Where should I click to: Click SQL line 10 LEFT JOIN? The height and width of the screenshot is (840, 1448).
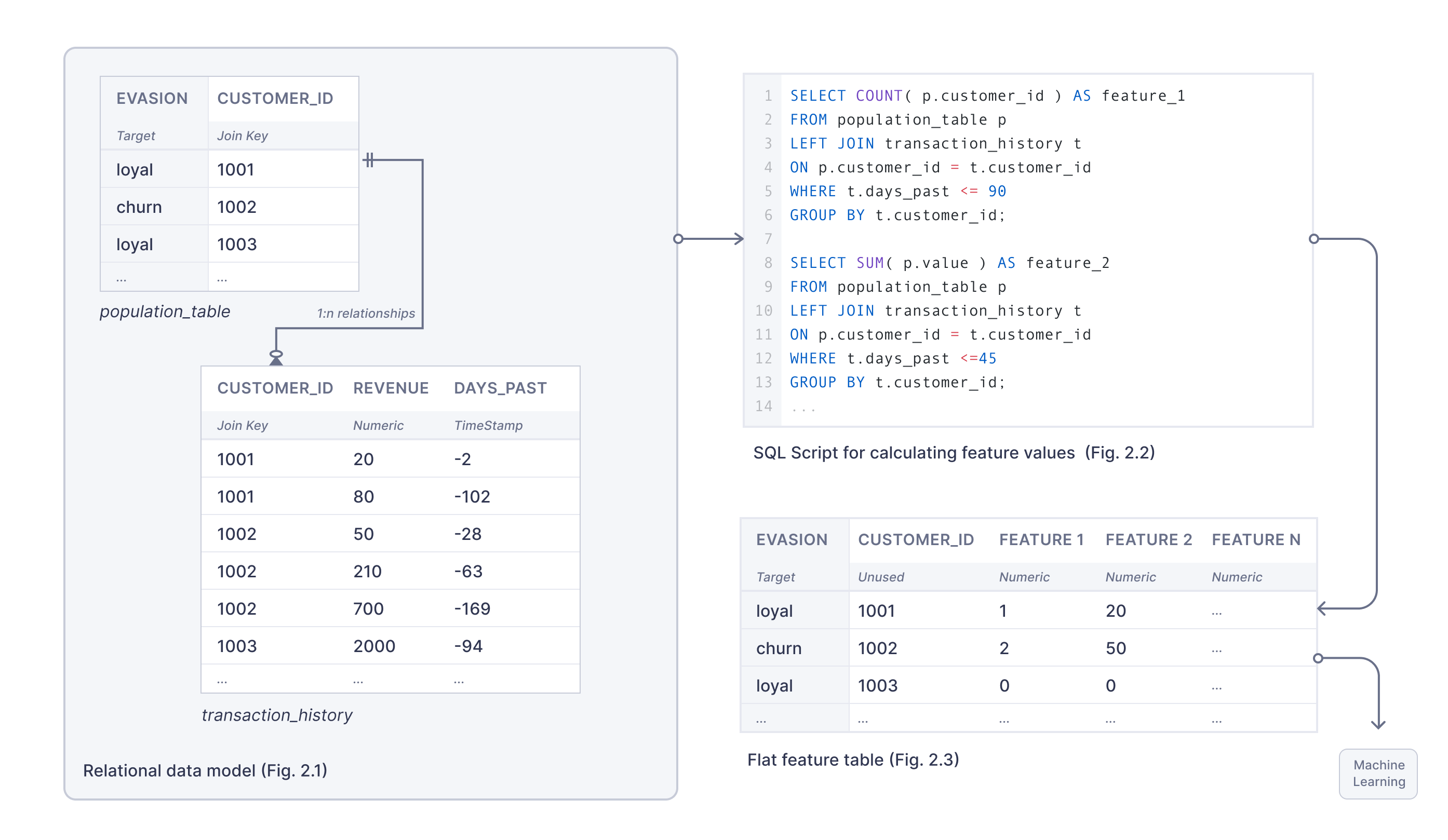click(935, 310)
